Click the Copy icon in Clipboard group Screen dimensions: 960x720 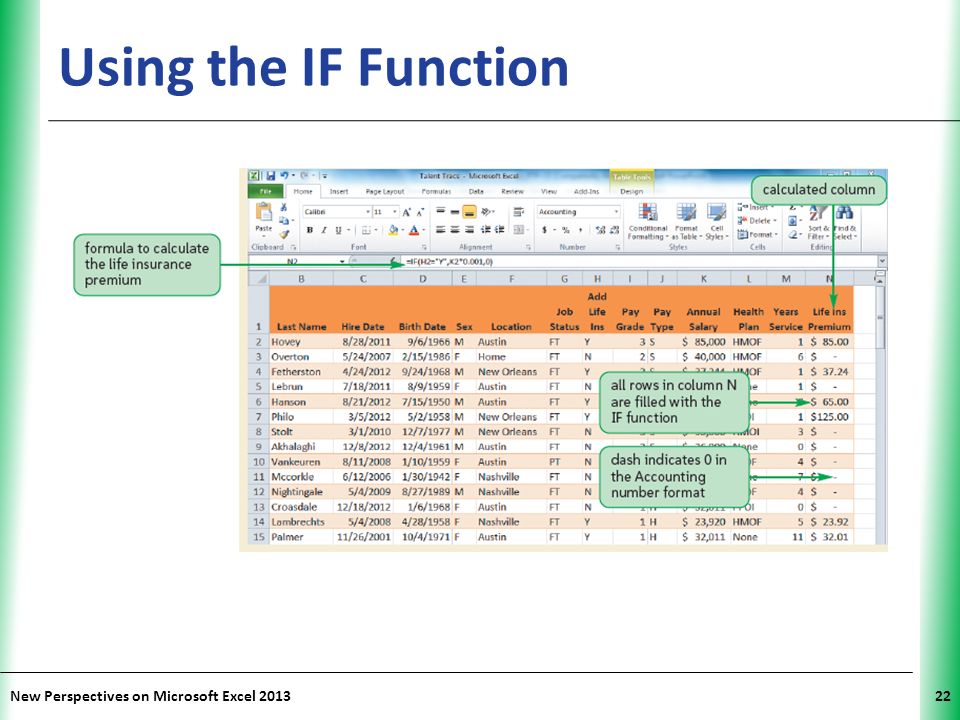[x=283, y=220]
